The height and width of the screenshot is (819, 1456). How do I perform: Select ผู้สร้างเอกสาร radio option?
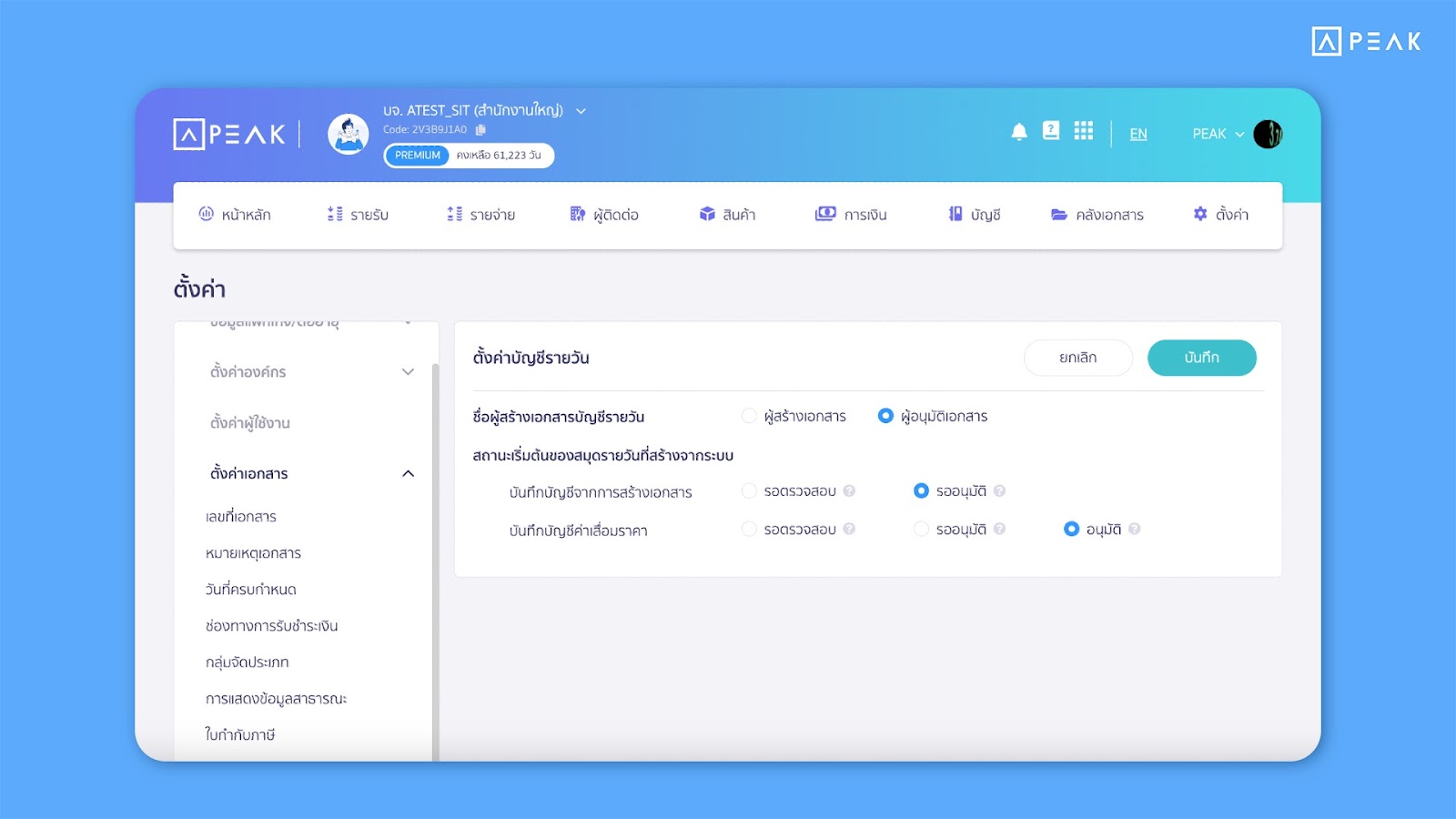click(x=749, y=416)
